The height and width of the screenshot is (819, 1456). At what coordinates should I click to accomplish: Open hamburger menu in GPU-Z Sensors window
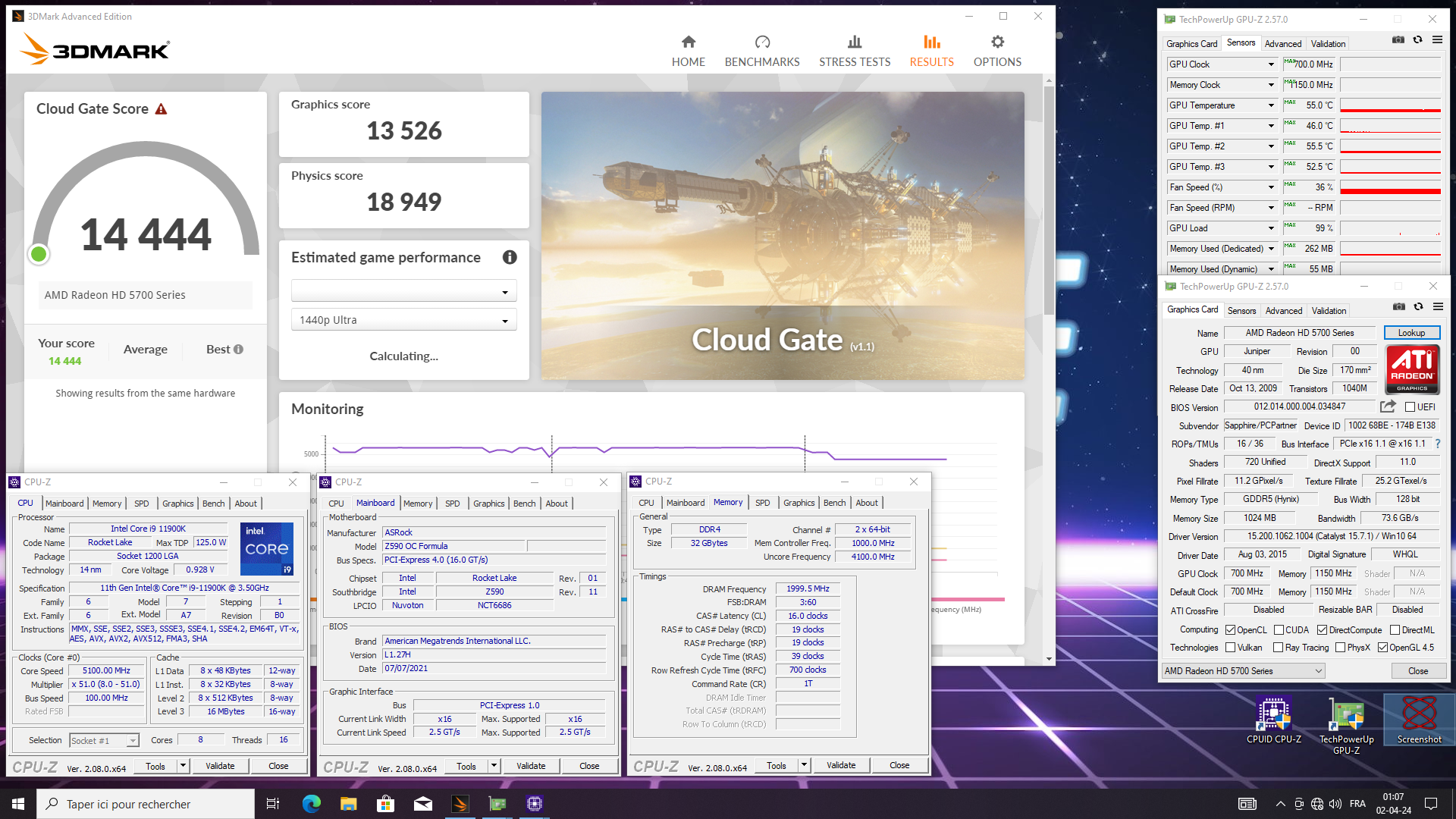pos(1437,40)
